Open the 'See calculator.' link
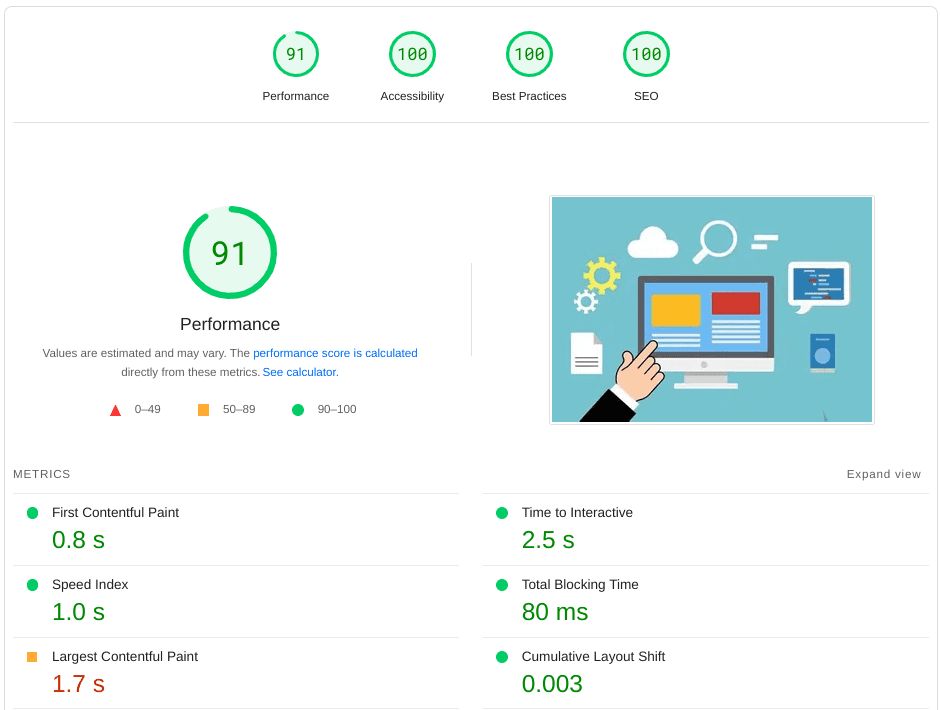 301,372
